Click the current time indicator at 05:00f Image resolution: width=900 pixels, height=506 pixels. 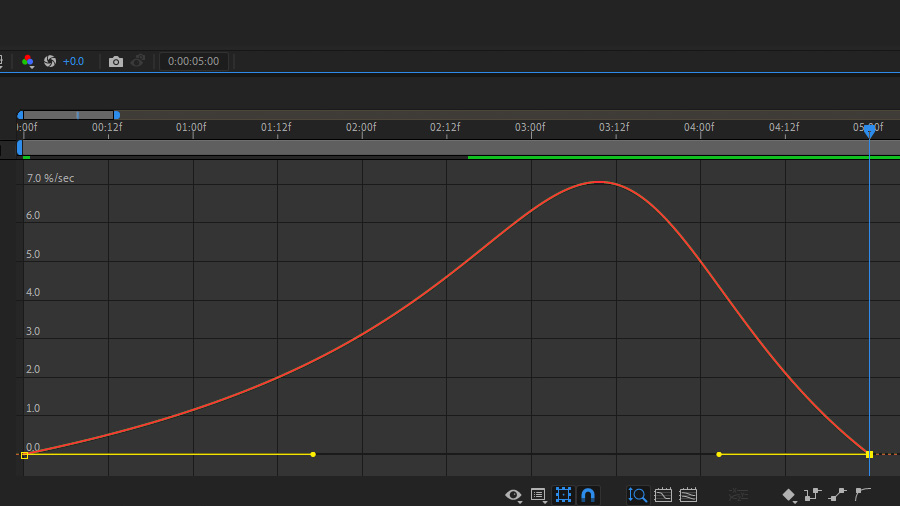click(x=870, y=131)
